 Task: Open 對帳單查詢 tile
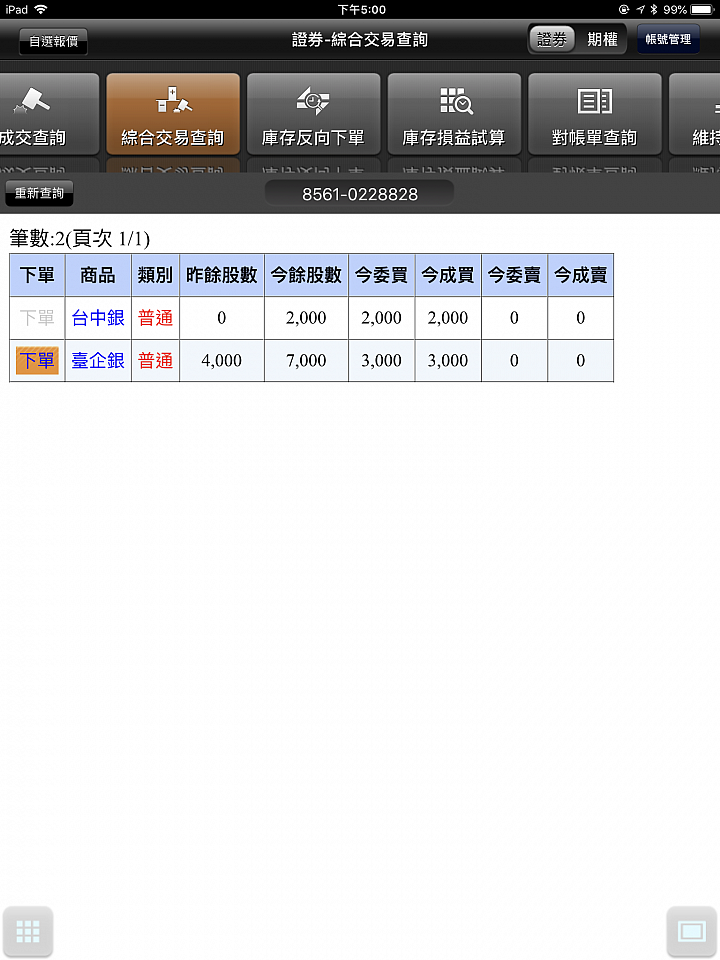pos(594,114)
